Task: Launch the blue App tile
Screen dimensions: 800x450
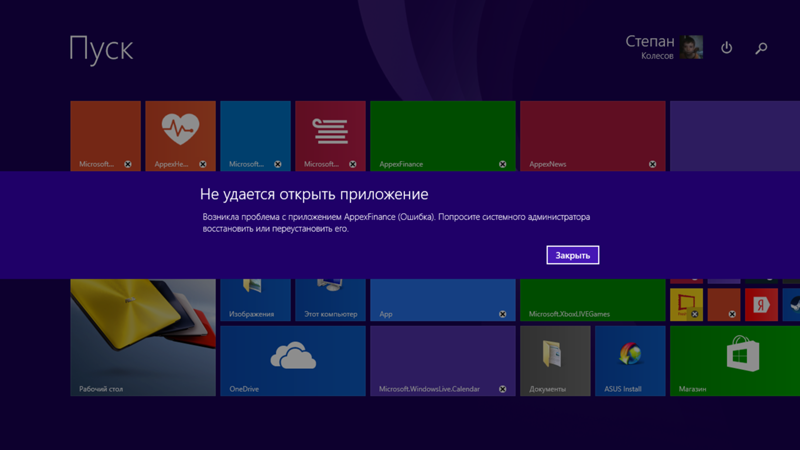Action: (442, 300)
